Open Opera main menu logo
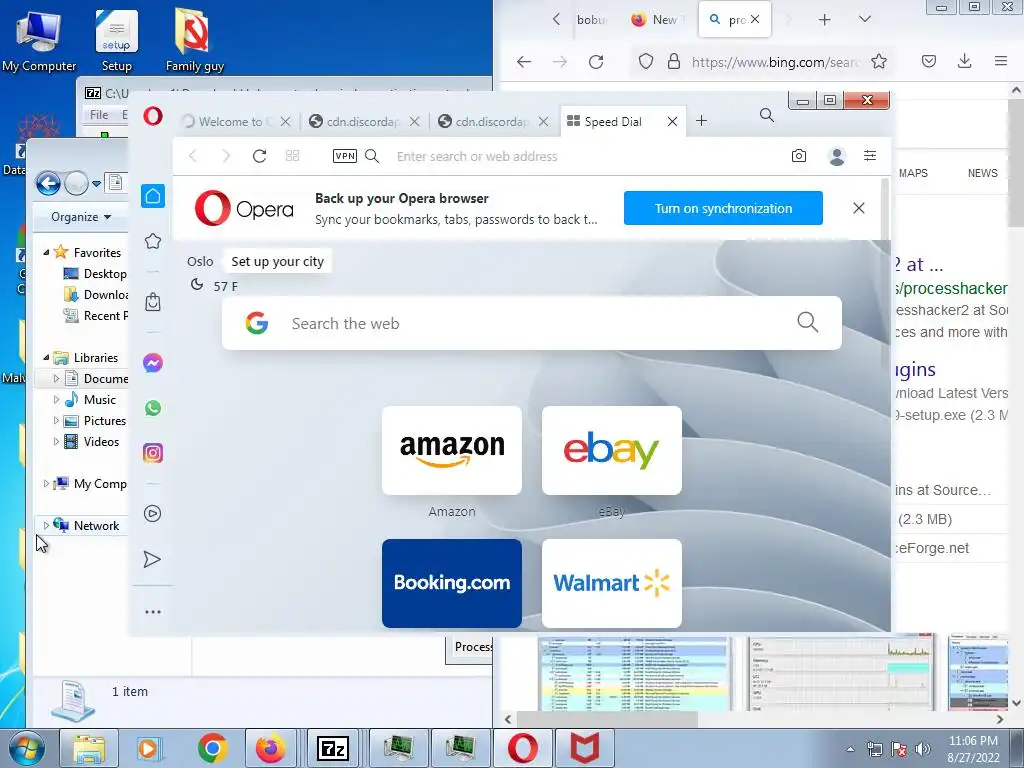1024x768 pixels. [x=153, y=116]
